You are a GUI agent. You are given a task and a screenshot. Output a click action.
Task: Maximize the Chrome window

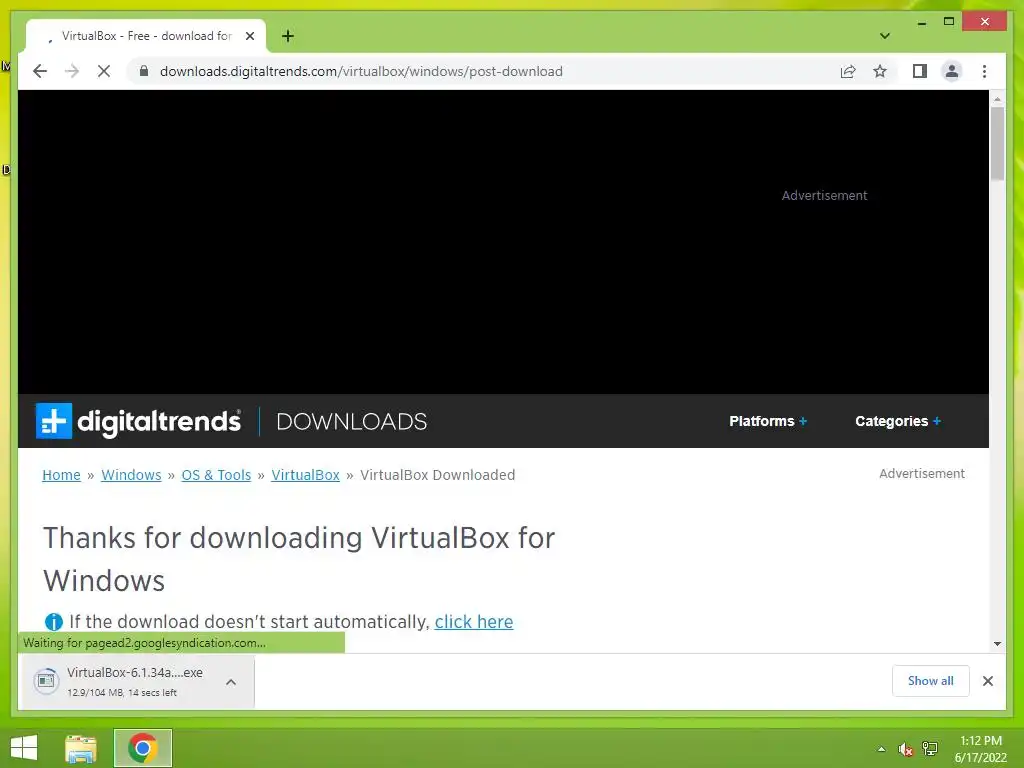(x=949, y=22)
